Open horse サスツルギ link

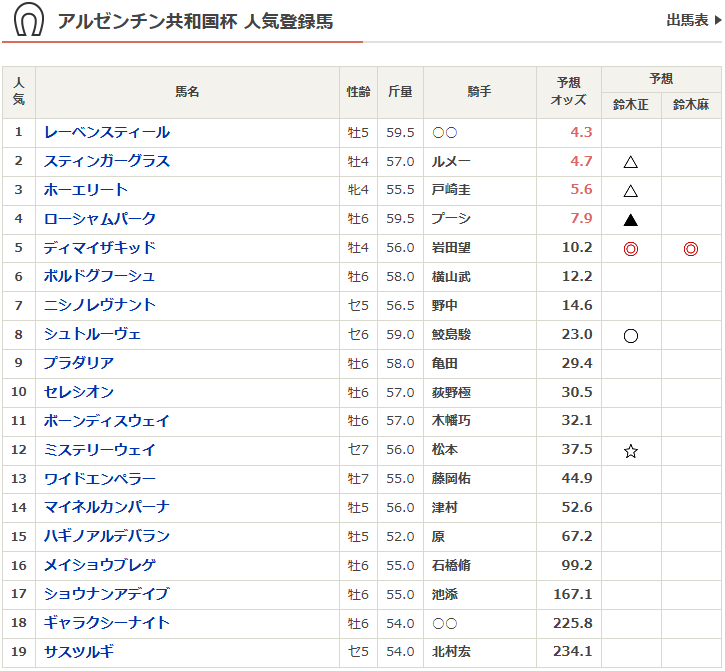79,652
